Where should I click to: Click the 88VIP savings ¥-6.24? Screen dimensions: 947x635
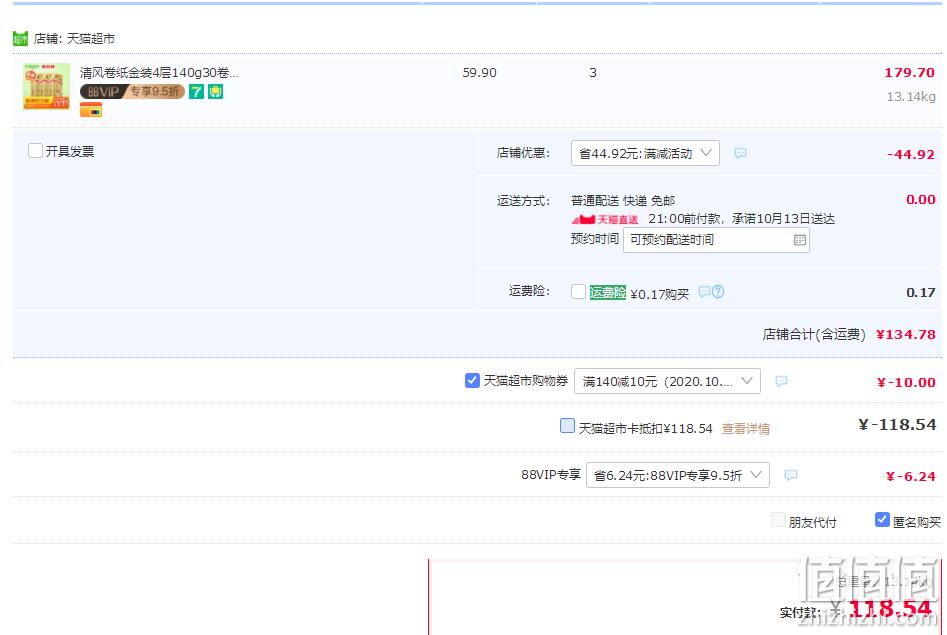911,477
